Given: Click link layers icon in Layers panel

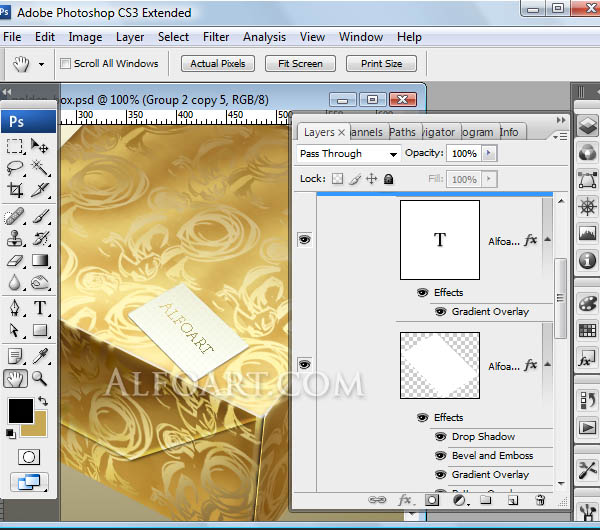Looking at the screenshot, I should click(377, 500).
